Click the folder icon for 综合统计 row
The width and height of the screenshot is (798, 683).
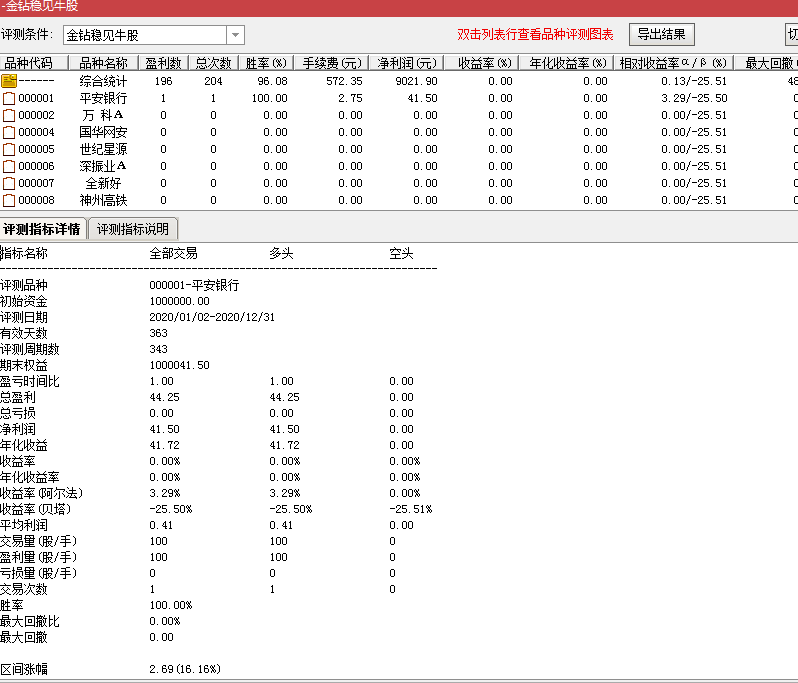pyautogui.click(x=9, y=81)
